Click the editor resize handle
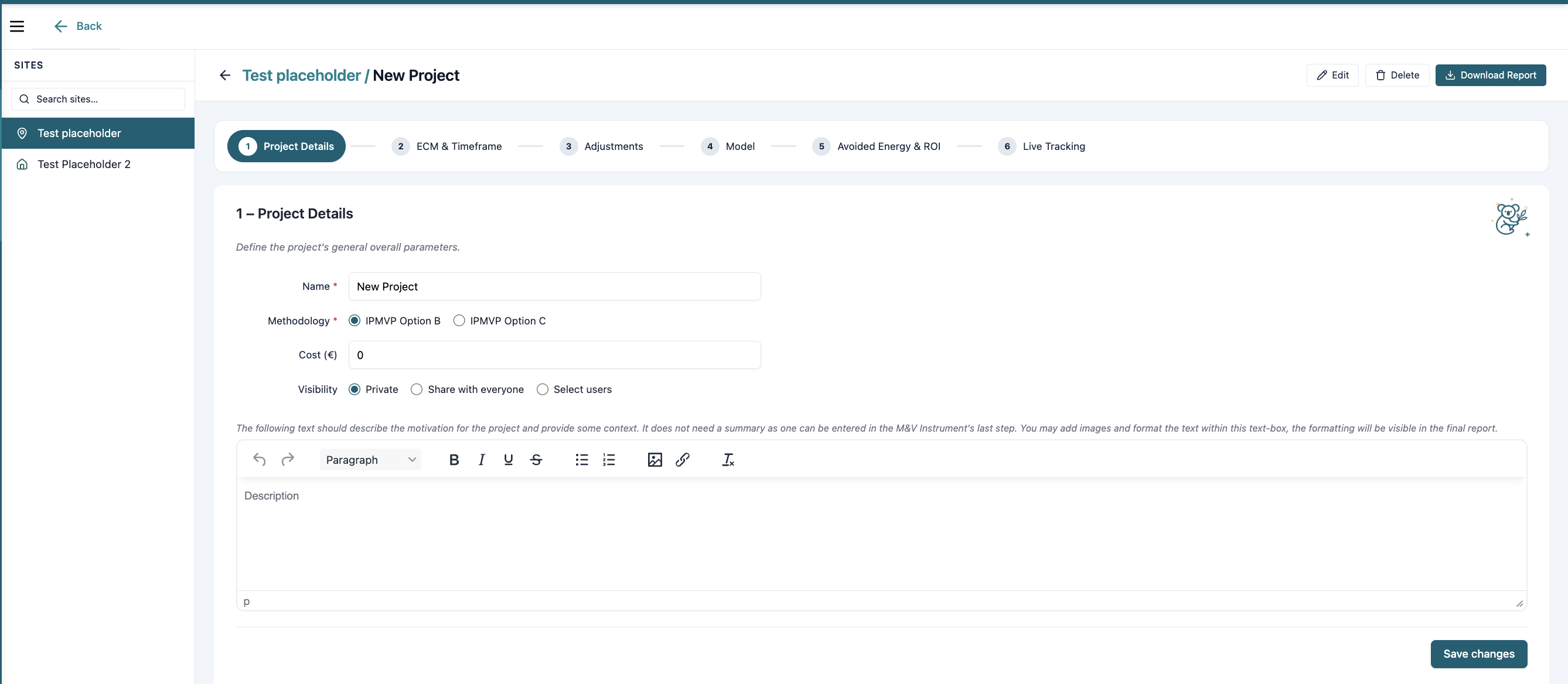1568x684 pixels. click(x=1519, y=603)
